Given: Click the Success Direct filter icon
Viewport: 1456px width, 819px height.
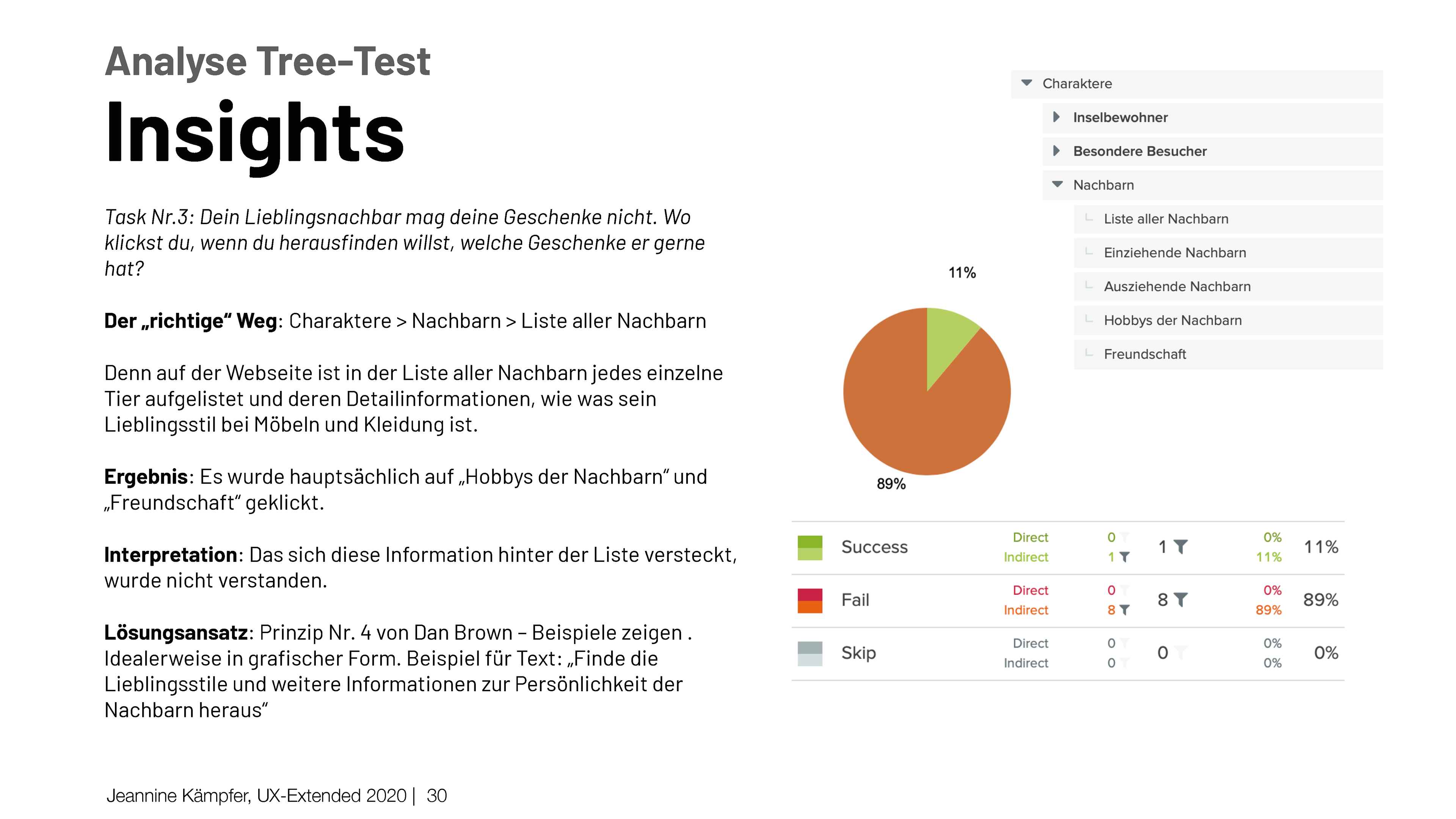Looking at the screenshot, I should pos(1125,537).
